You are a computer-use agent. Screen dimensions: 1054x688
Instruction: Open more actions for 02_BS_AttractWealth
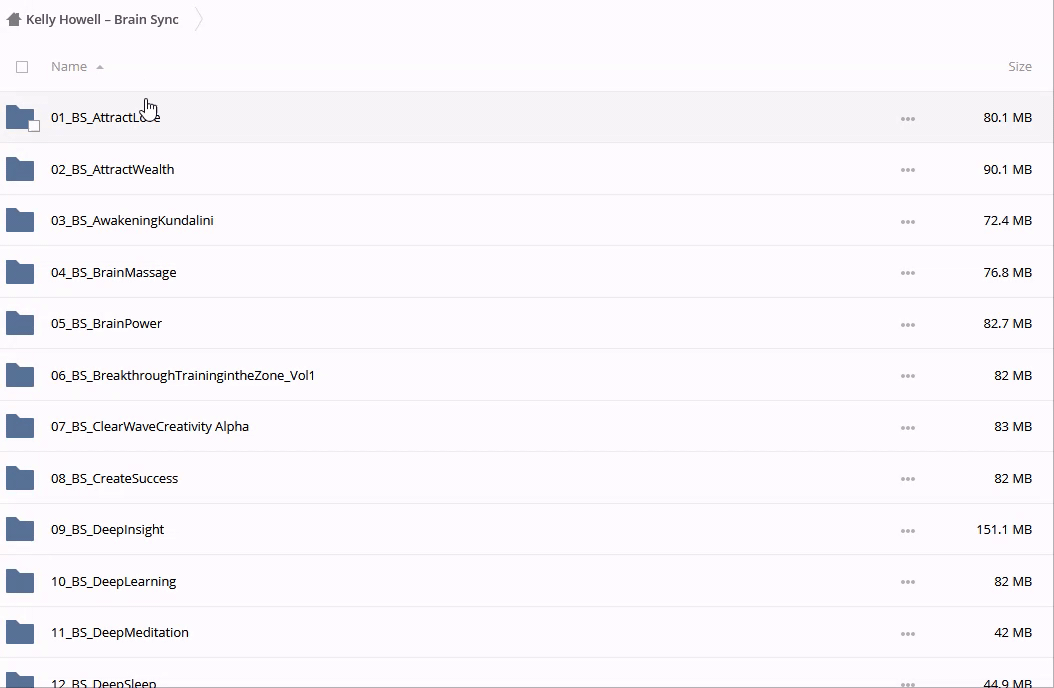[x=907, y=170]
